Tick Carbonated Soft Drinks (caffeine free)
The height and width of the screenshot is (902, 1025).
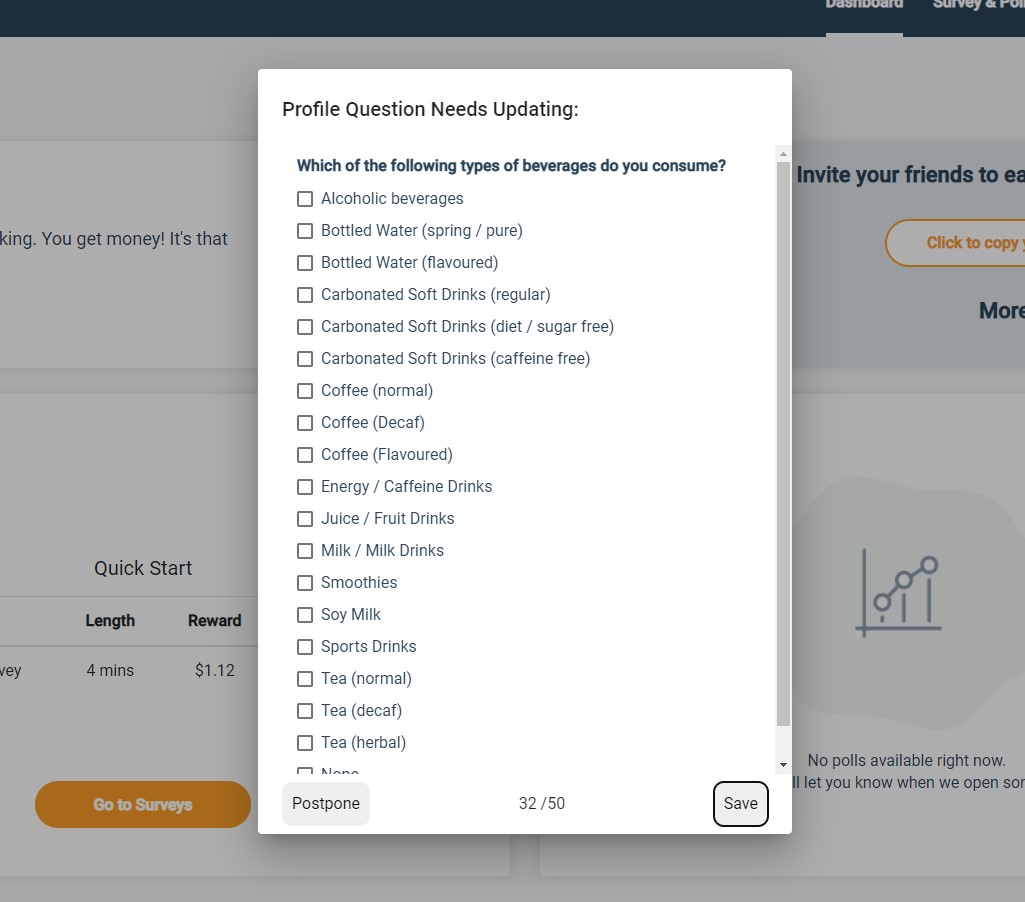point(305,359)
